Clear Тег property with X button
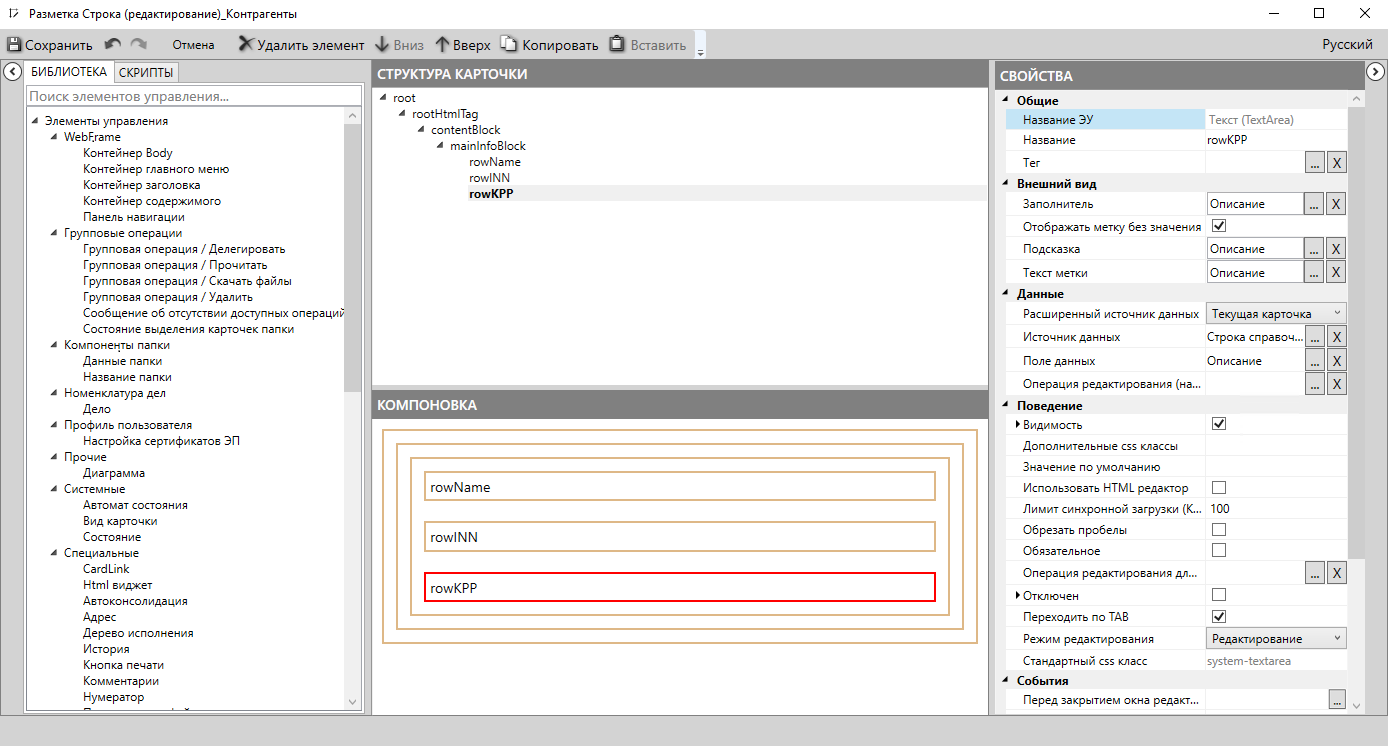1388x746 pixels. pos(1337,162)
